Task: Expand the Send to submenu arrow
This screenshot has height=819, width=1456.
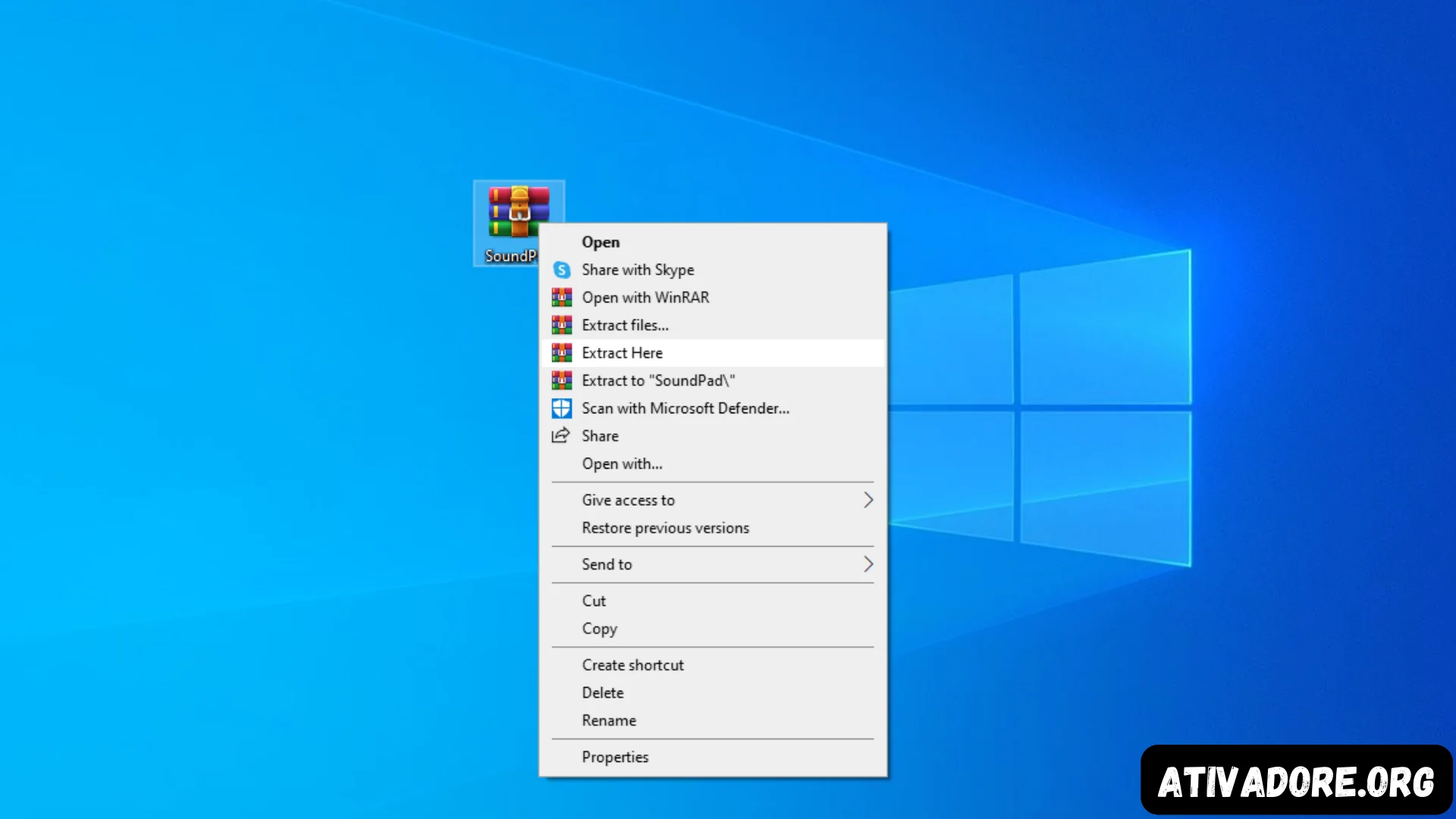Action: [x=868, y=564]
